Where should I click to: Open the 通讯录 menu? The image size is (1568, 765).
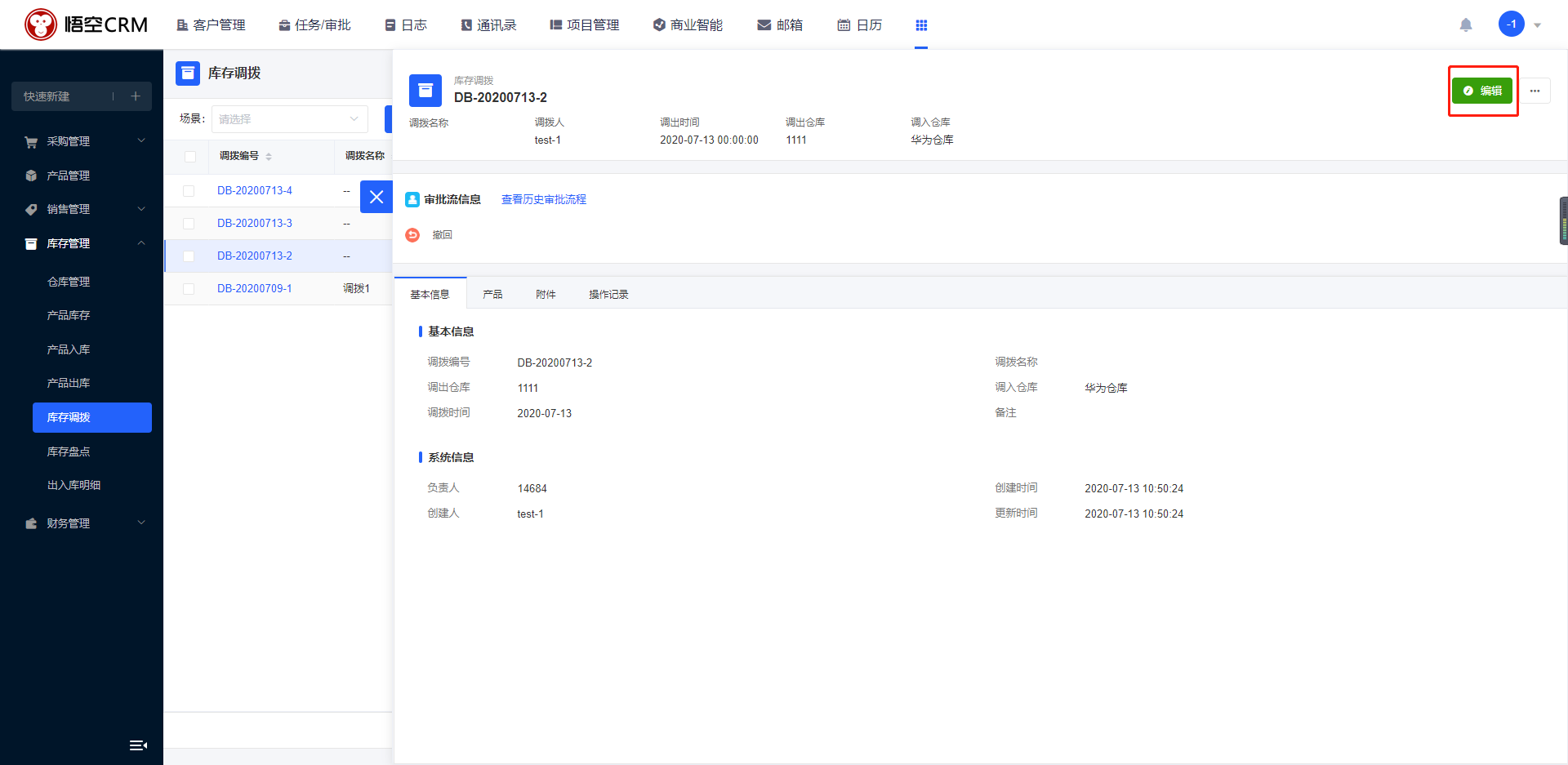pyautogui.click(x=488, y=25)
